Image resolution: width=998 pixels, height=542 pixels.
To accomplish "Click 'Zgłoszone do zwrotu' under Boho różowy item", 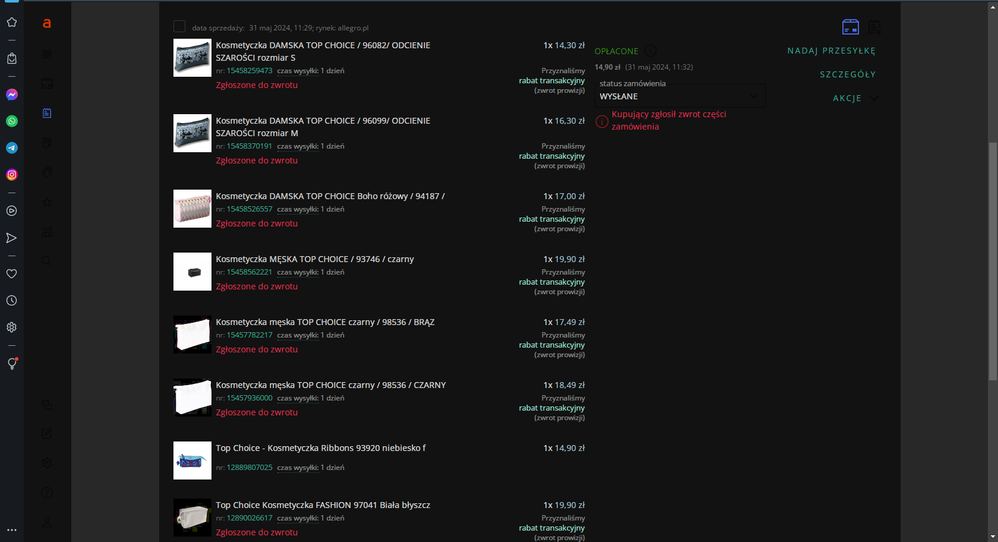I will point(257,223).
